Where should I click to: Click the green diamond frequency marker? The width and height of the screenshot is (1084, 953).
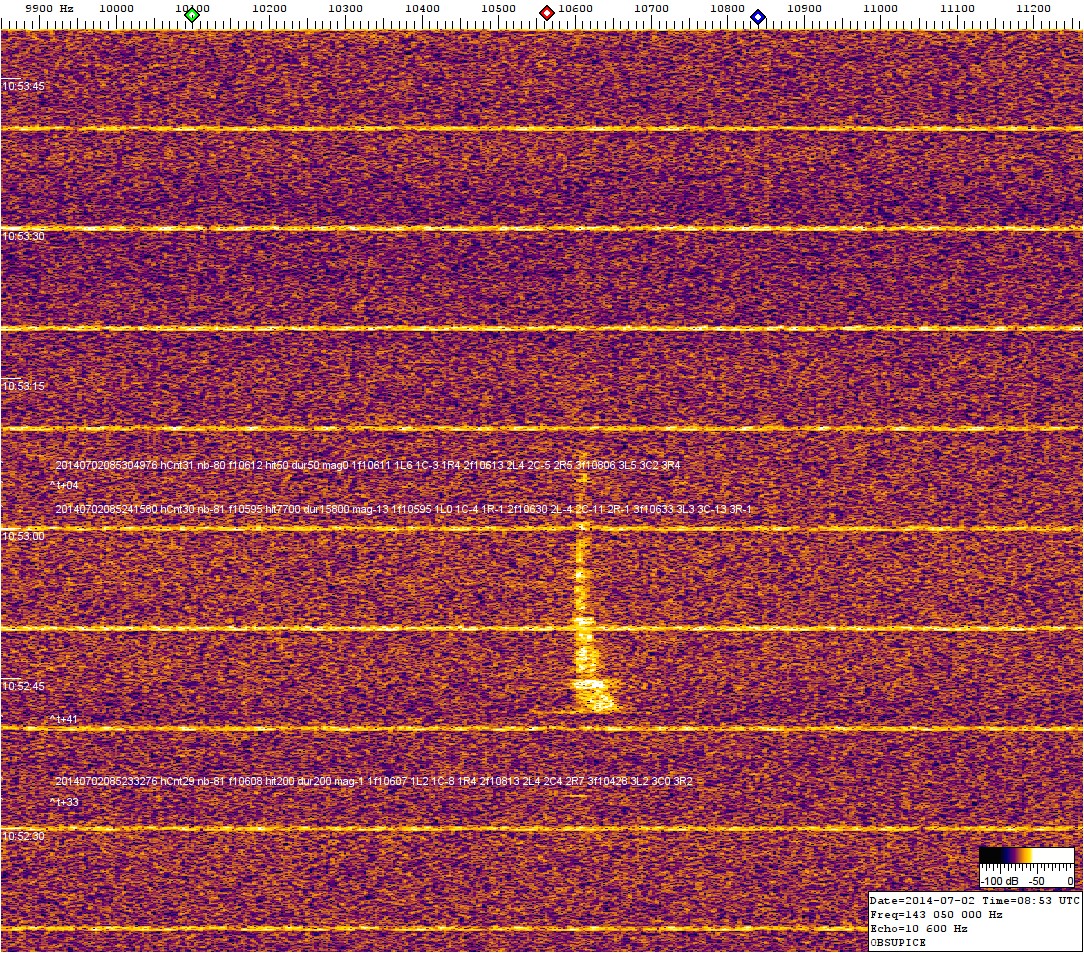pyautogui.click(x=193, y=15)
